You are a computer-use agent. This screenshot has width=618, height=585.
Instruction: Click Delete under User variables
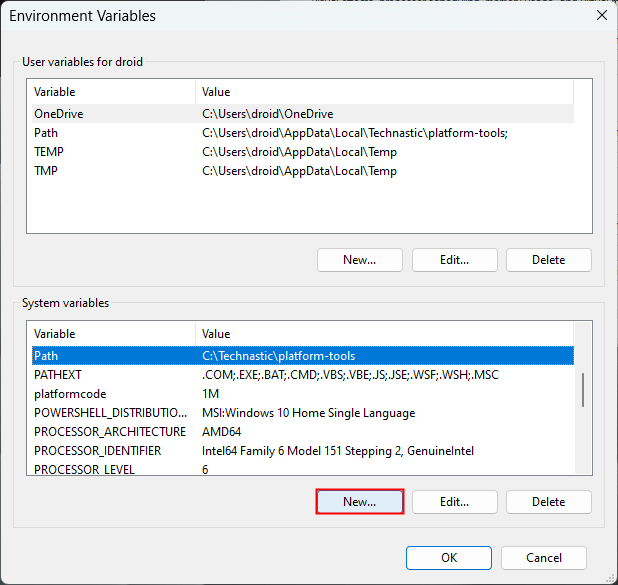pyautogui.click(x=548, y=260)
